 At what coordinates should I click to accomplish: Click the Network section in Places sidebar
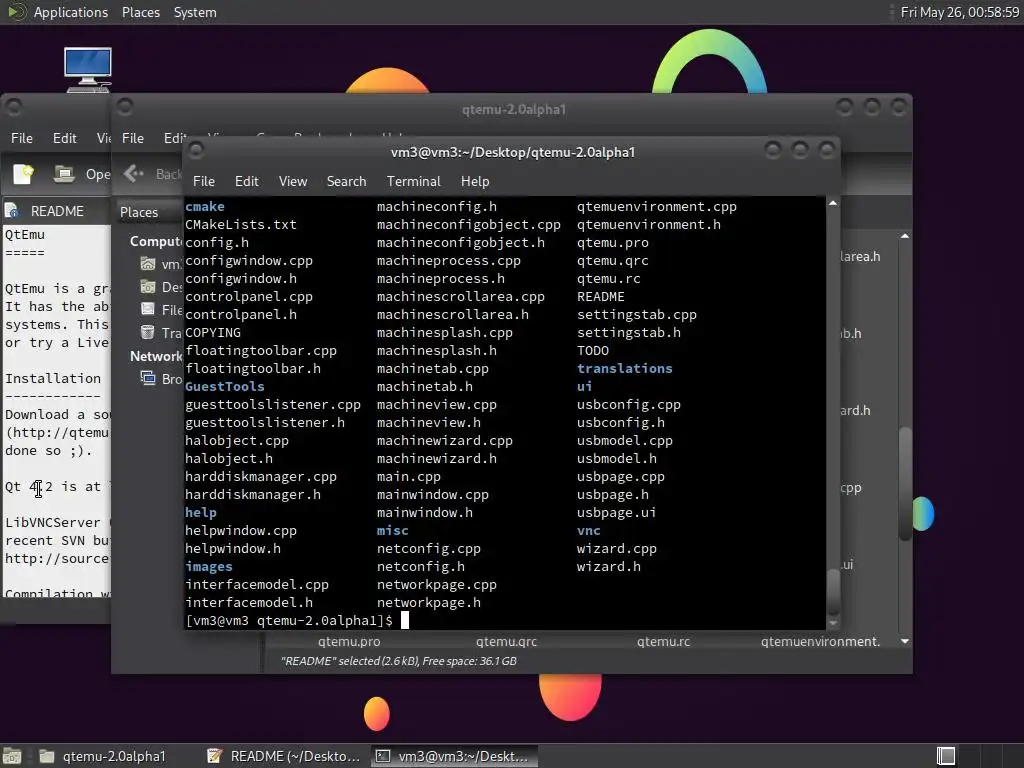[156, 356]
